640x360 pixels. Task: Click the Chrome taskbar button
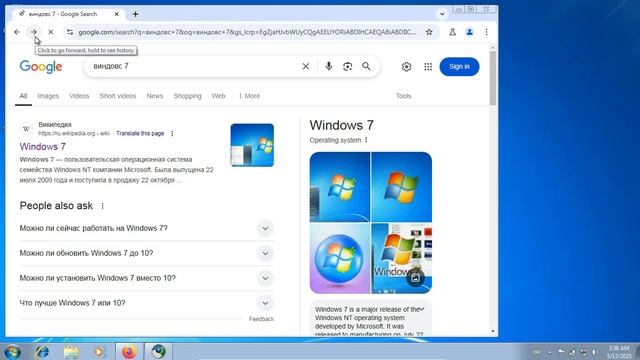point(158,351)
